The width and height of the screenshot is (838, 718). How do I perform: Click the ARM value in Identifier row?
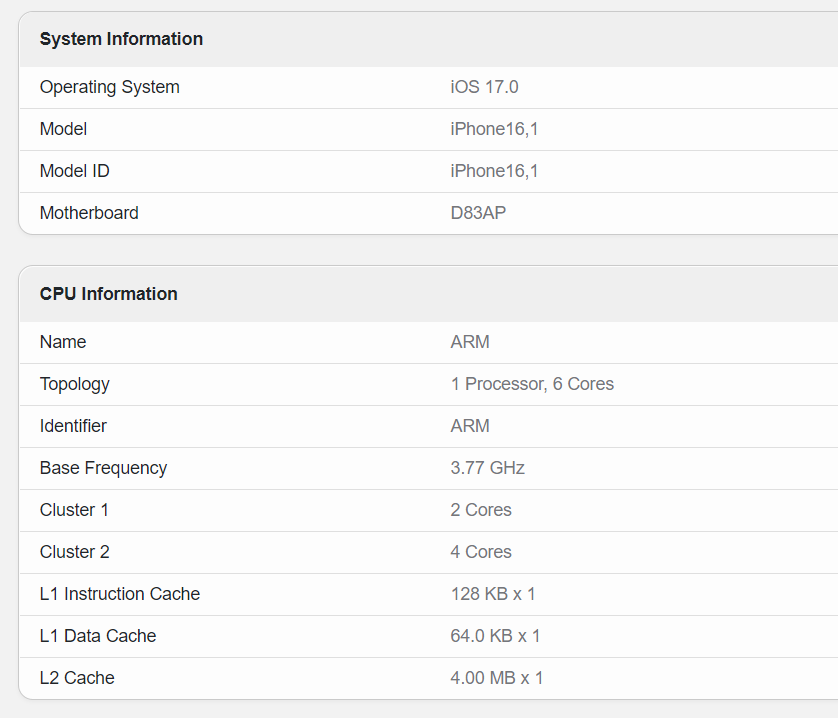pyautogui.click(x=470, y=426)
